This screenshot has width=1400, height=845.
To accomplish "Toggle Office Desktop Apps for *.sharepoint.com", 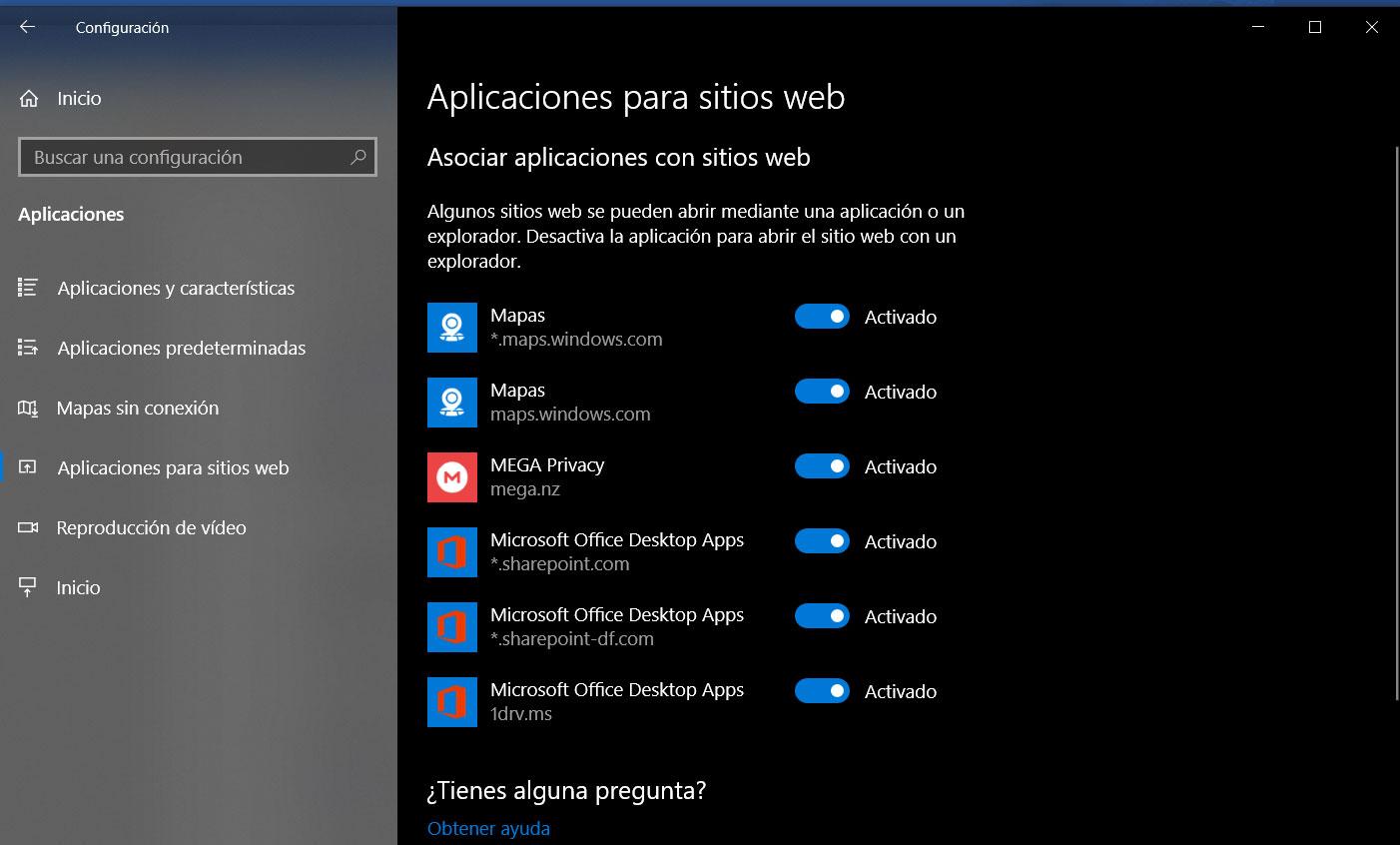I will (822, 541).
